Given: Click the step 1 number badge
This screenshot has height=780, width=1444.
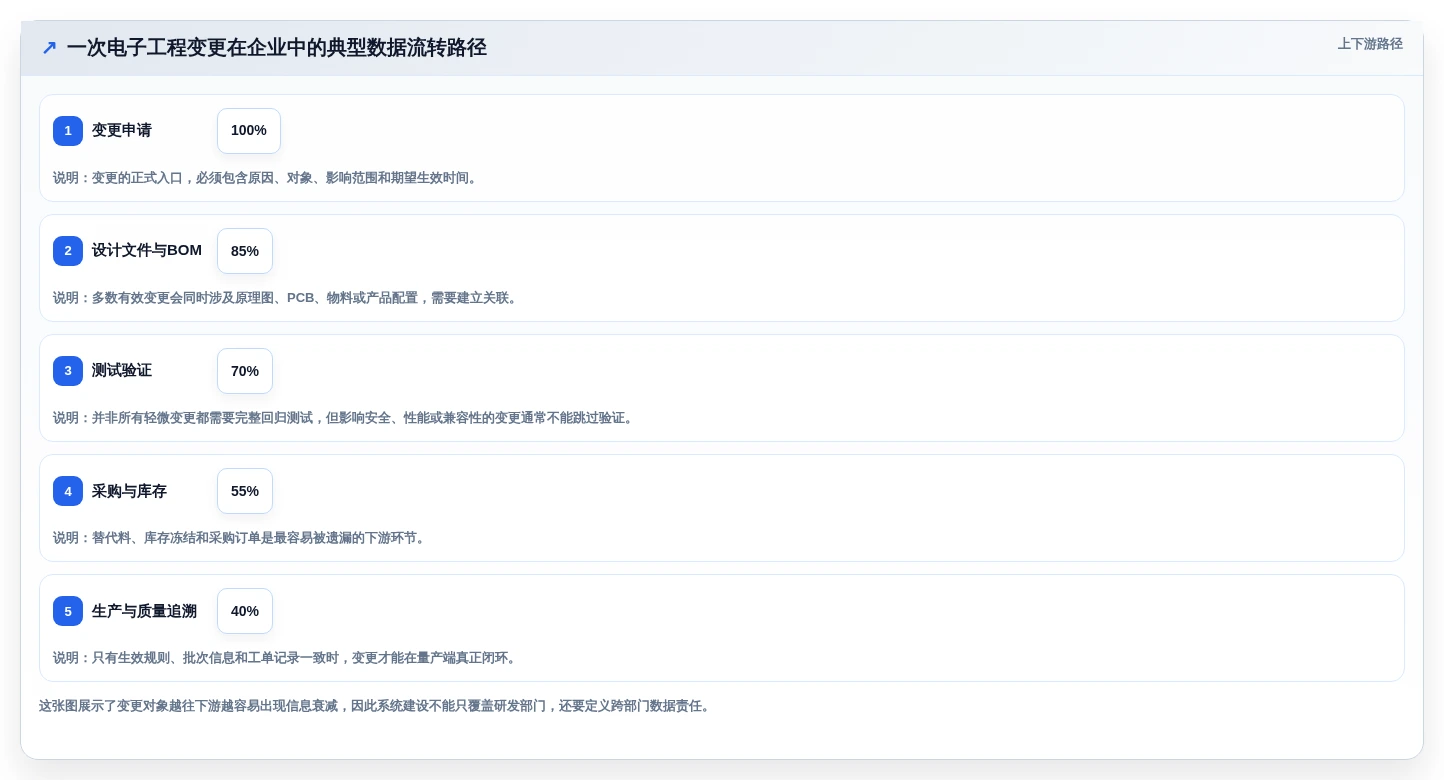Looking at the screenshot, I should click(68, 131).
